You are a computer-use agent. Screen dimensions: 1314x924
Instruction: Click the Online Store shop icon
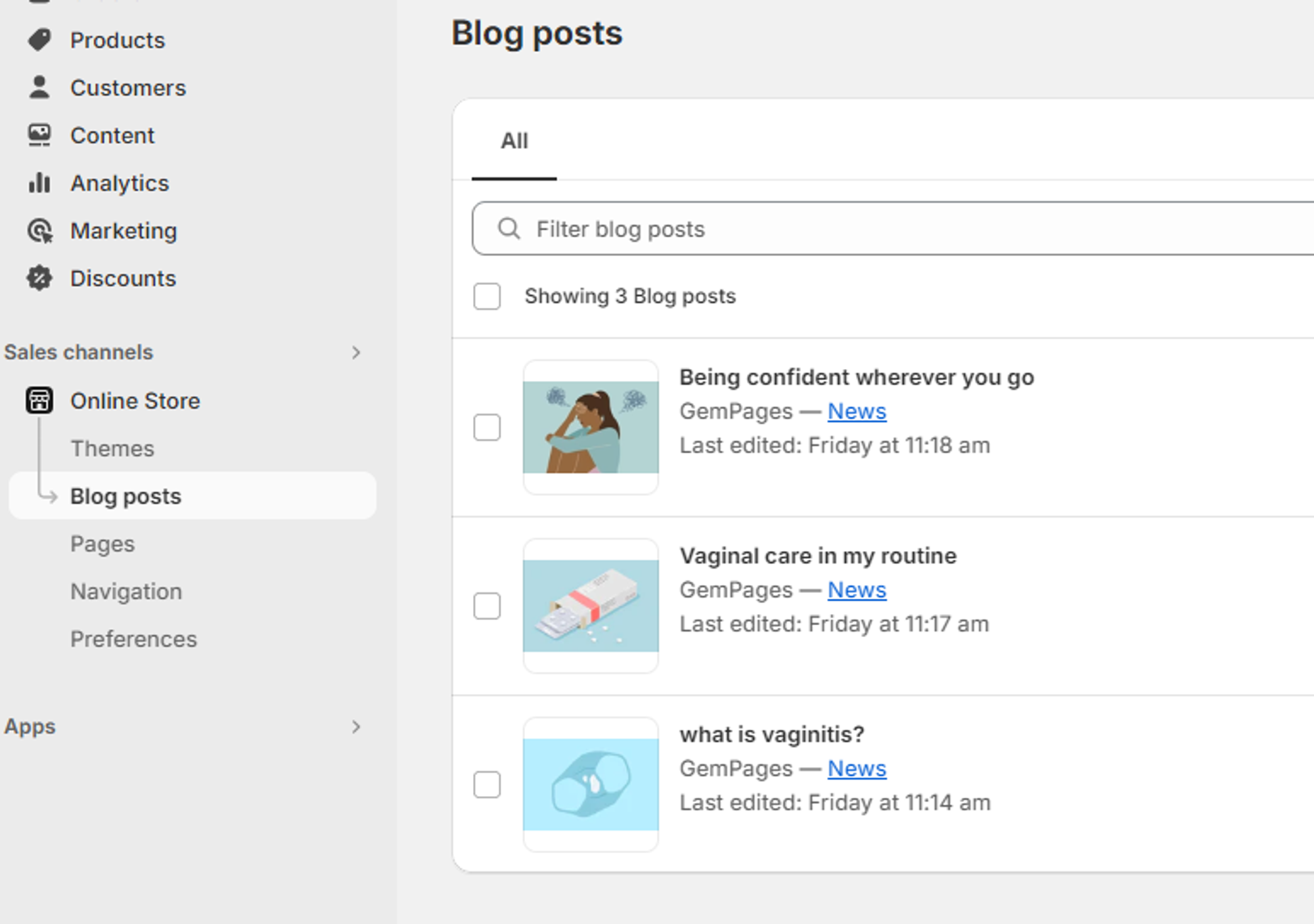[39, 400]
